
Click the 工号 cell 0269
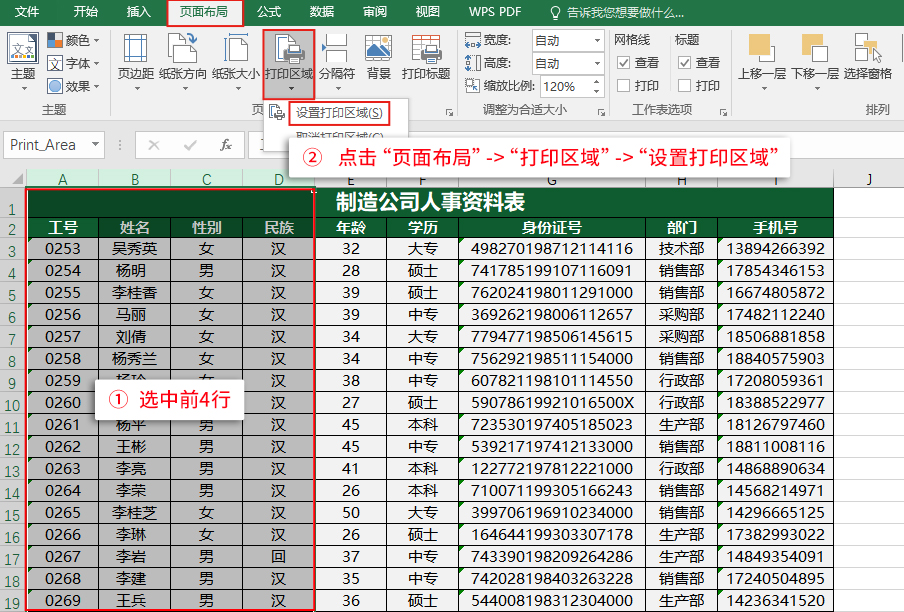point(63,600)
